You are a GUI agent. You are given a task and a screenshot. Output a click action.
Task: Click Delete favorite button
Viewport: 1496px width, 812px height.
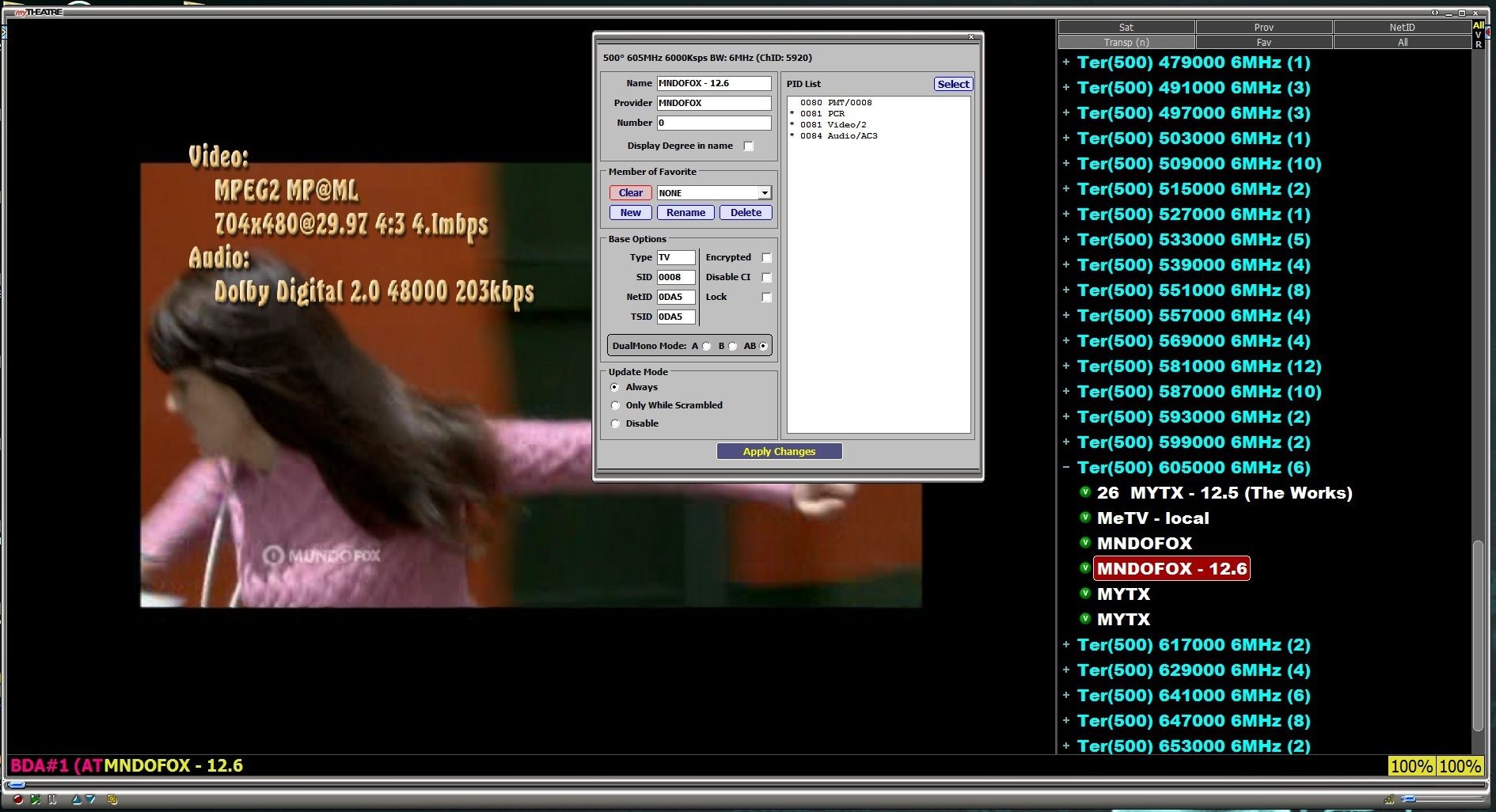pyautogui.click(x=746, y=213)
